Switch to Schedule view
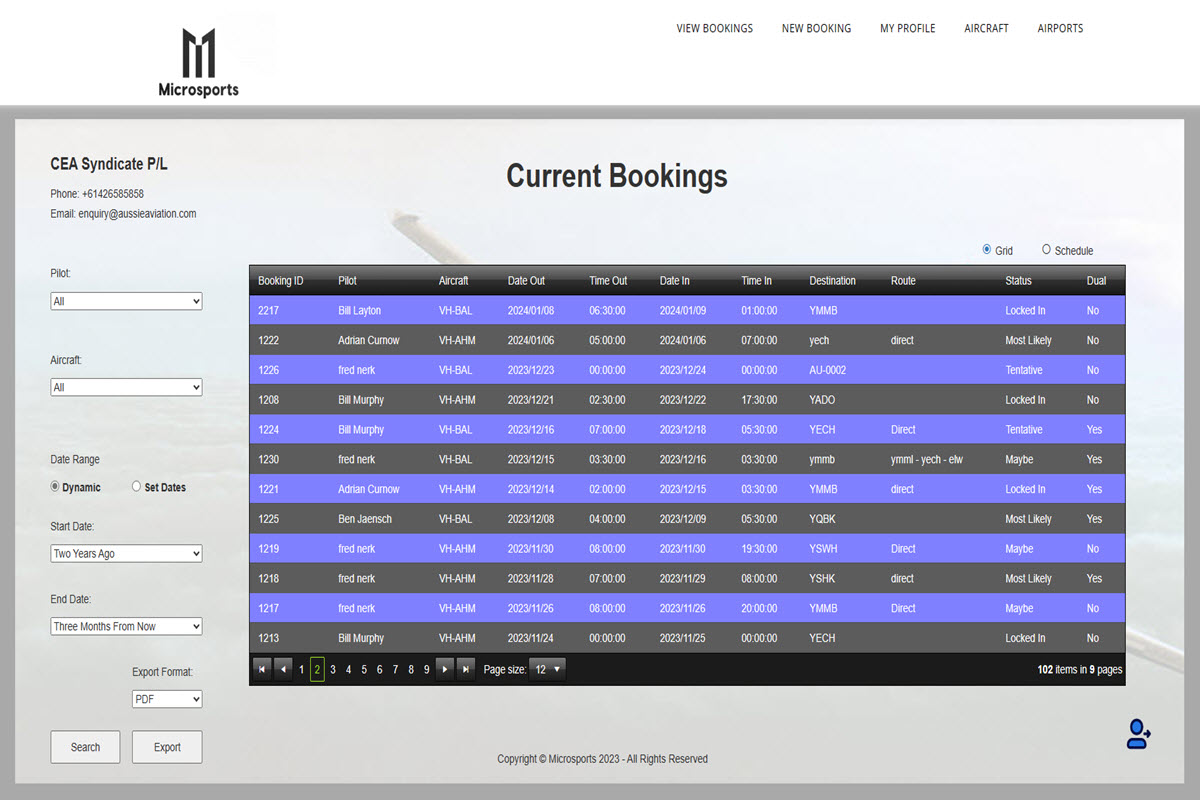 coord(1047,250)
